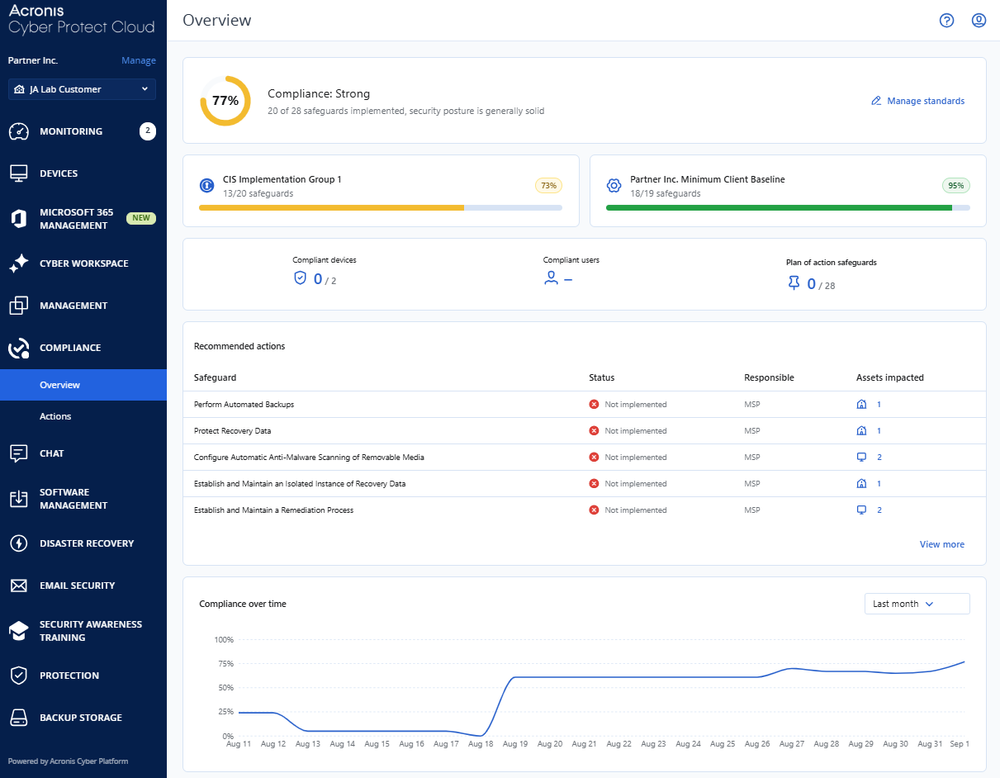Click the Compliance checkmark icon in sidebar
1000x778 pixels.
tap(18, 348)
